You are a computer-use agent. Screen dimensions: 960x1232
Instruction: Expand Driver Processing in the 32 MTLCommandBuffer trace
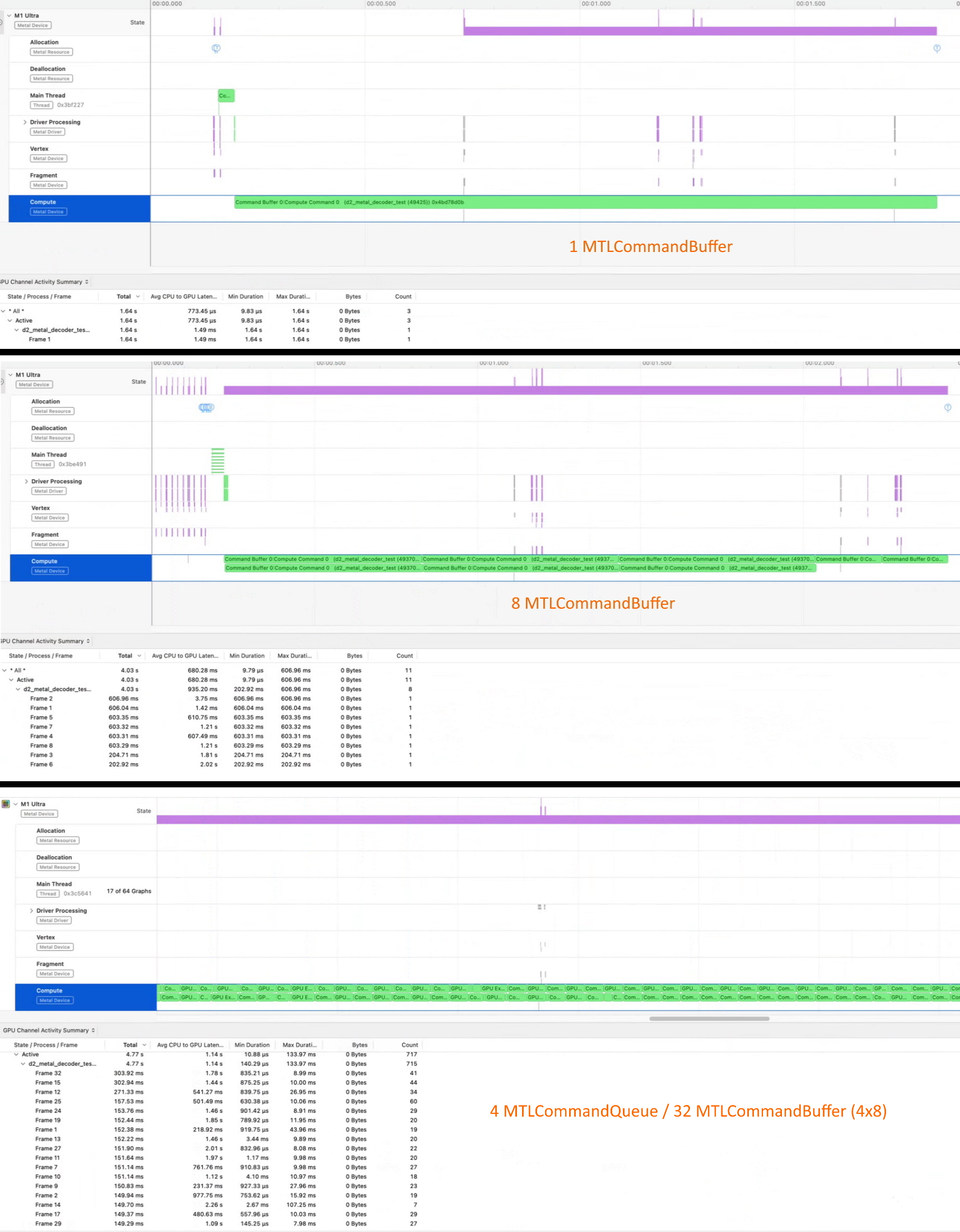pyautogui.click(x=31, y=911)
